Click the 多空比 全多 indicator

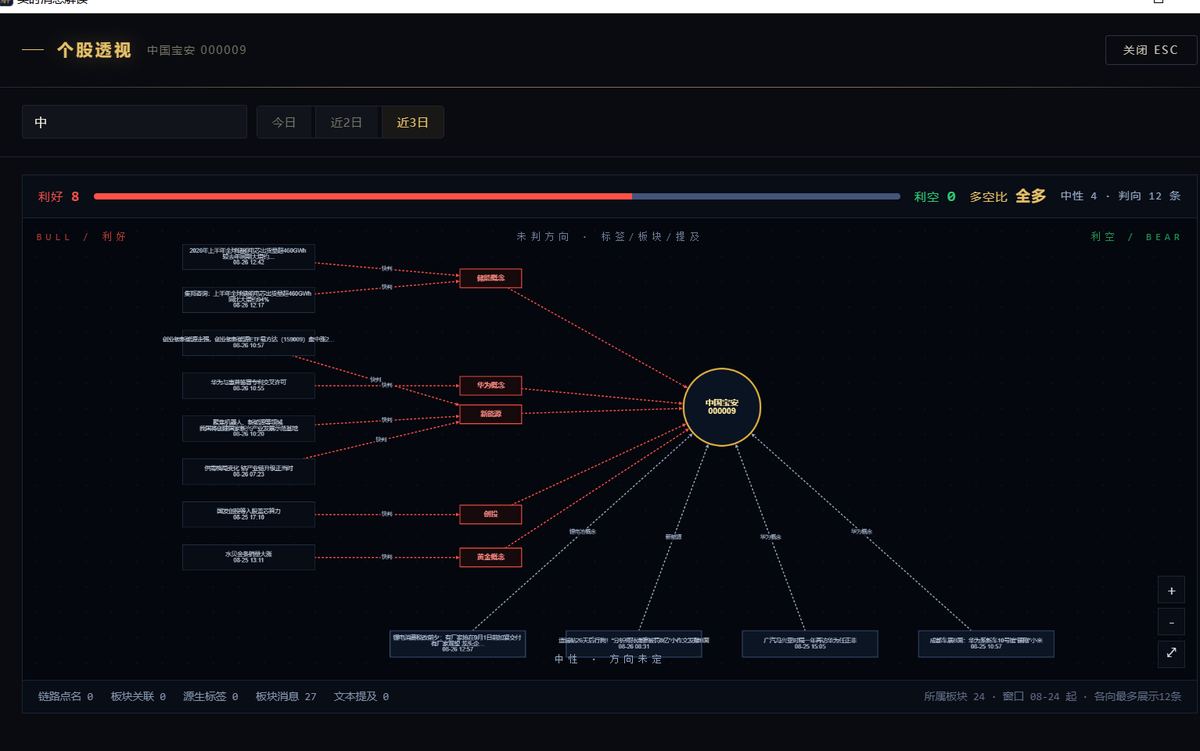pos(1007,196)
